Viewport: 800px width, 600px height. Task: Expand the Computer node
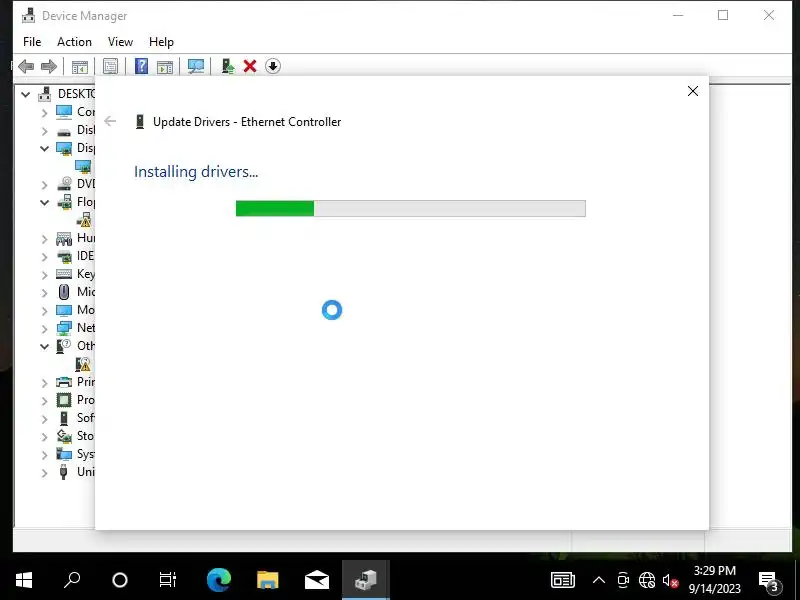(x=44, y=113)
